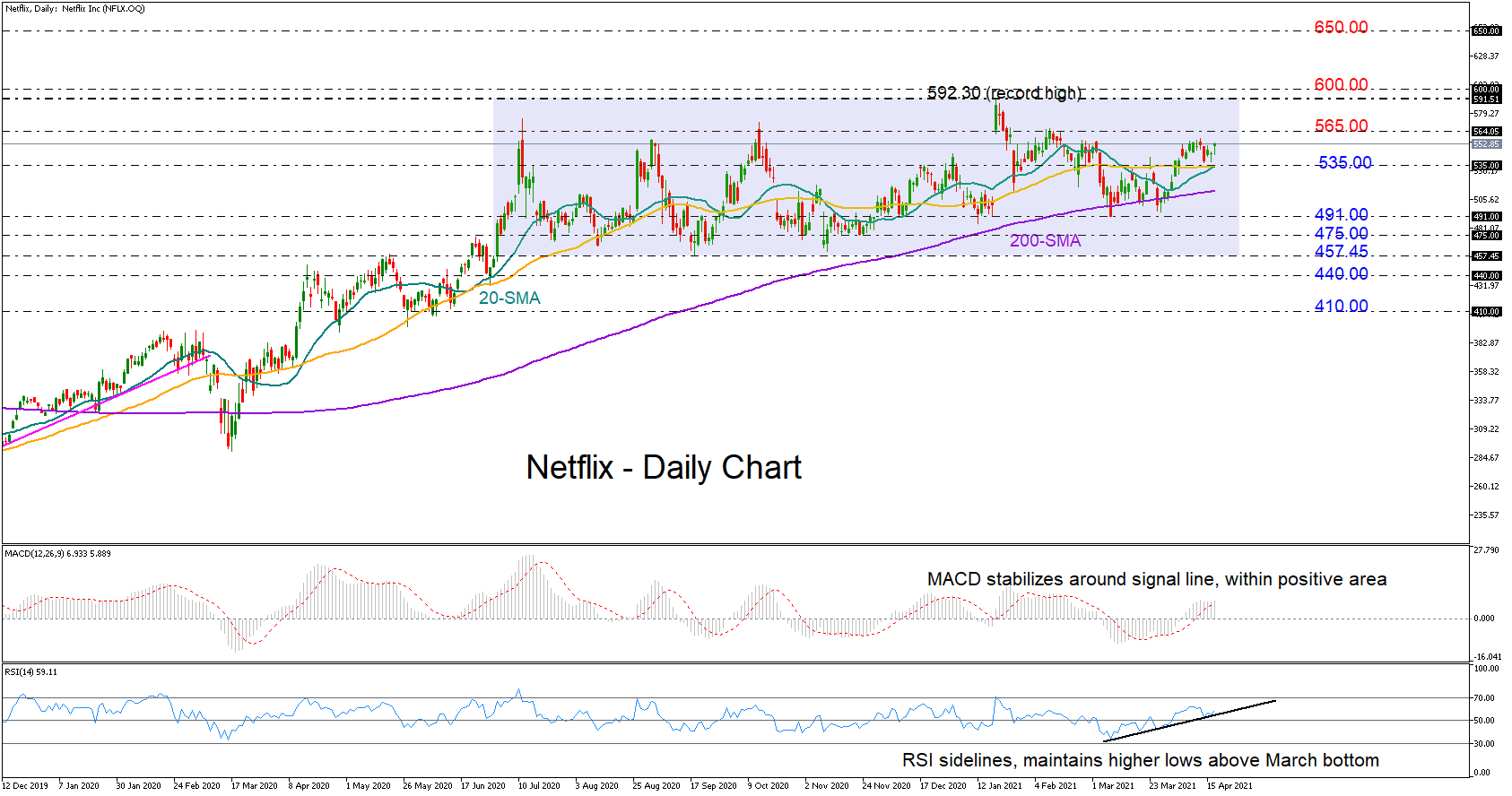Click the '592.30 (record high)' label

point(1004,93)
